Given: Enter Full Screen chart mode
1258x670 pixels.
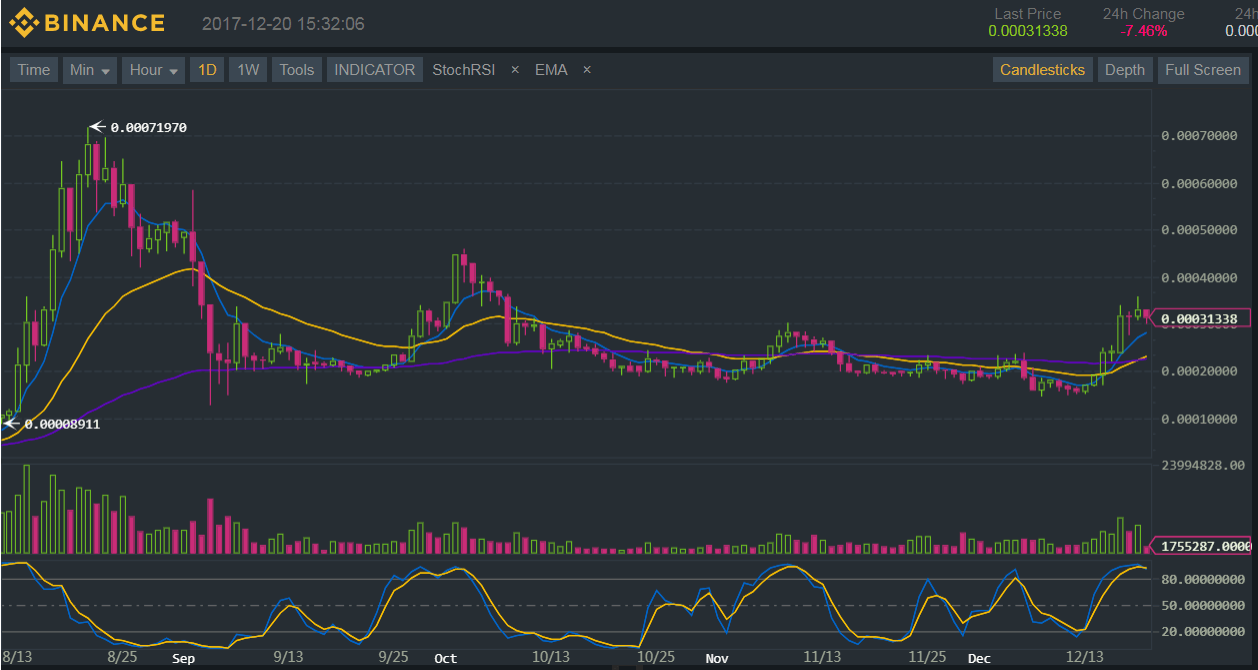Looking at the screenshot, I should pyautogui.click(x=1202, y=70).
